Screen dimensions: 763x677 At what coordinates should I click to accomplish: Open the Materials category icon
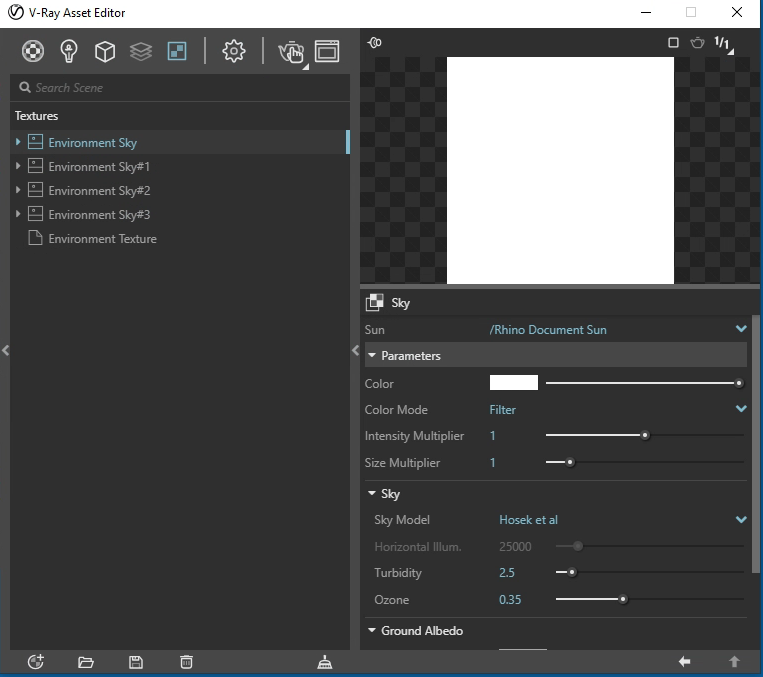[33, 51]
